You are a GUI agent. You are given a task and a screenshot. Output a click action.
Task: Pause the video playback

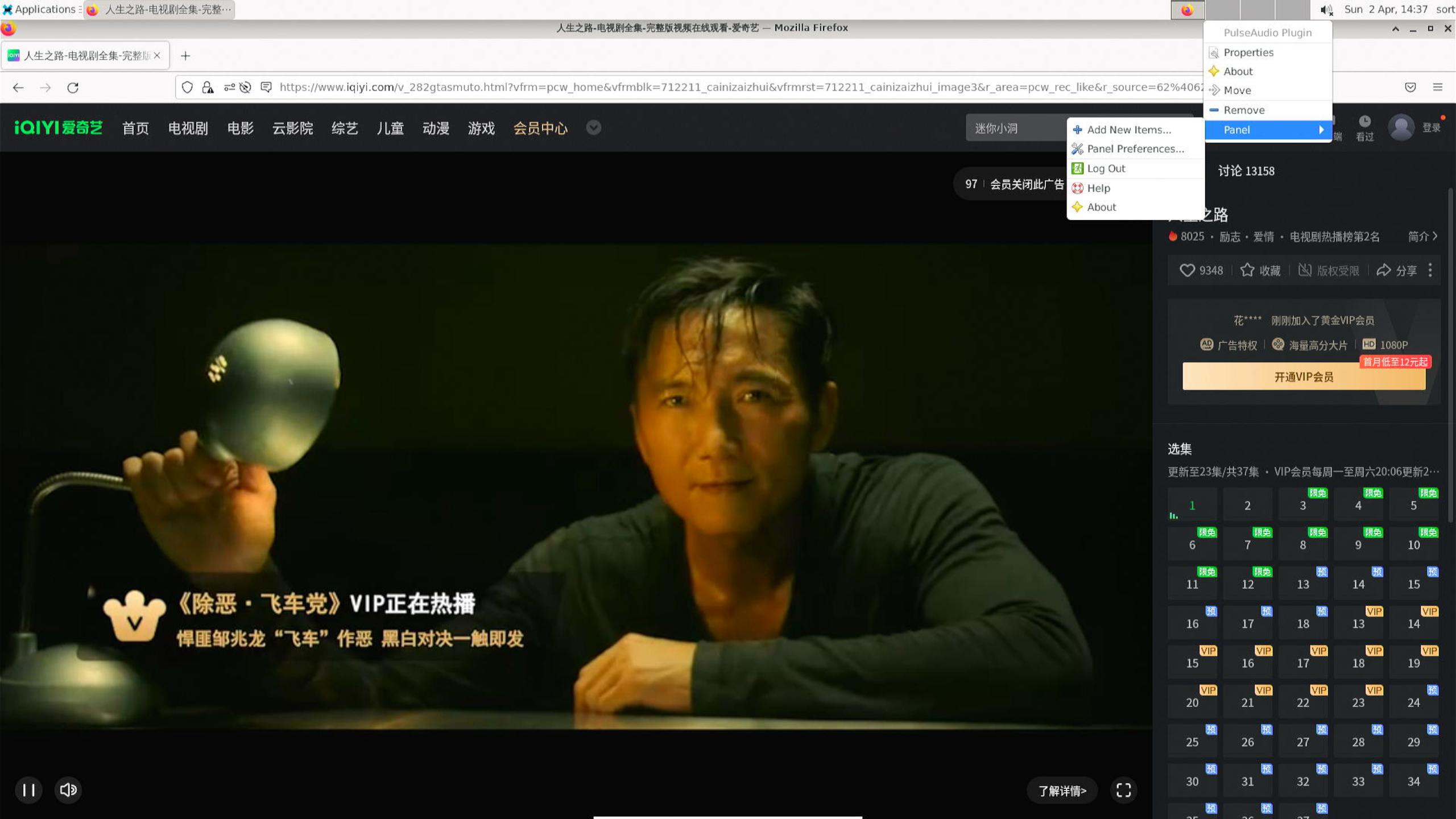coord(28,790)
